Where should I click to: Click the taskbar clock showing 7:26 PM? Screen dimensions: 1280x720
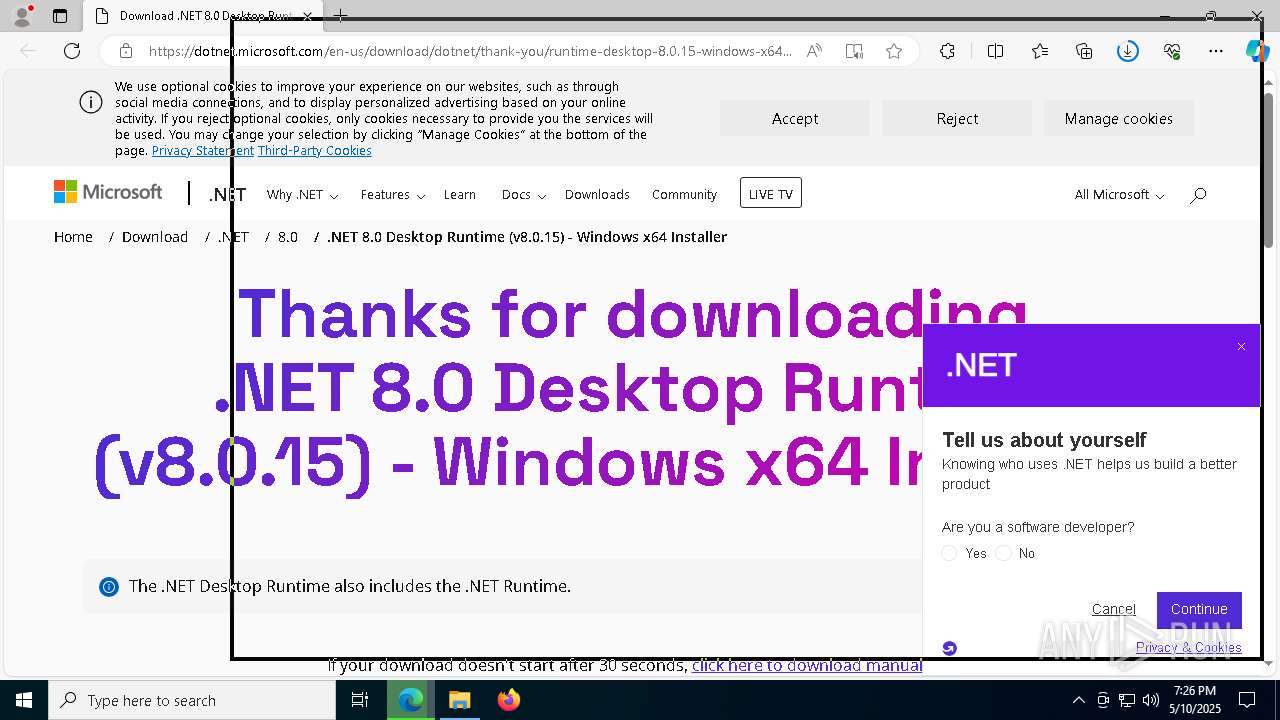[x=1195, y=700]
